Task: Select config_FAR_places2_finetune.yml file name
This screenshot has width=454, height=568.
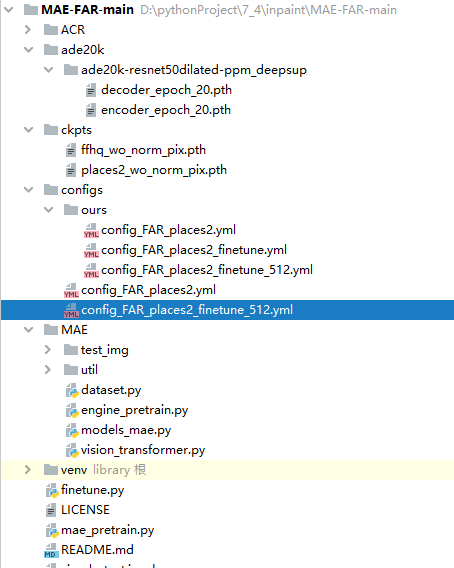Action: pos(194,250)
